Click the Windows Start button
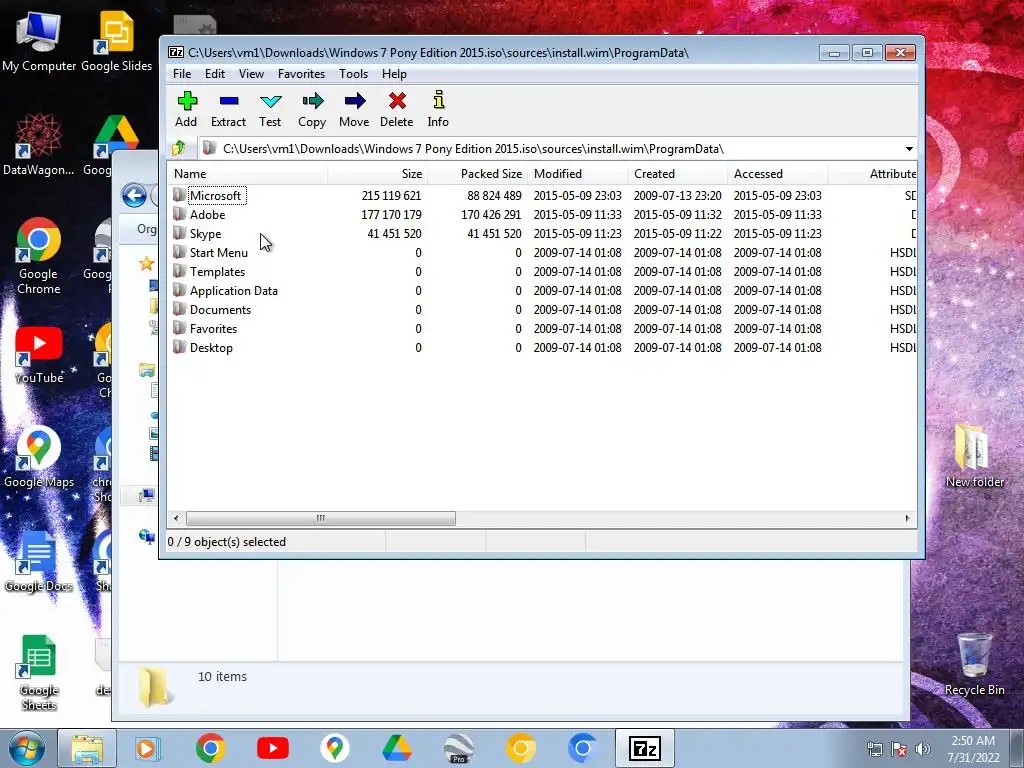 pos(26,748)
